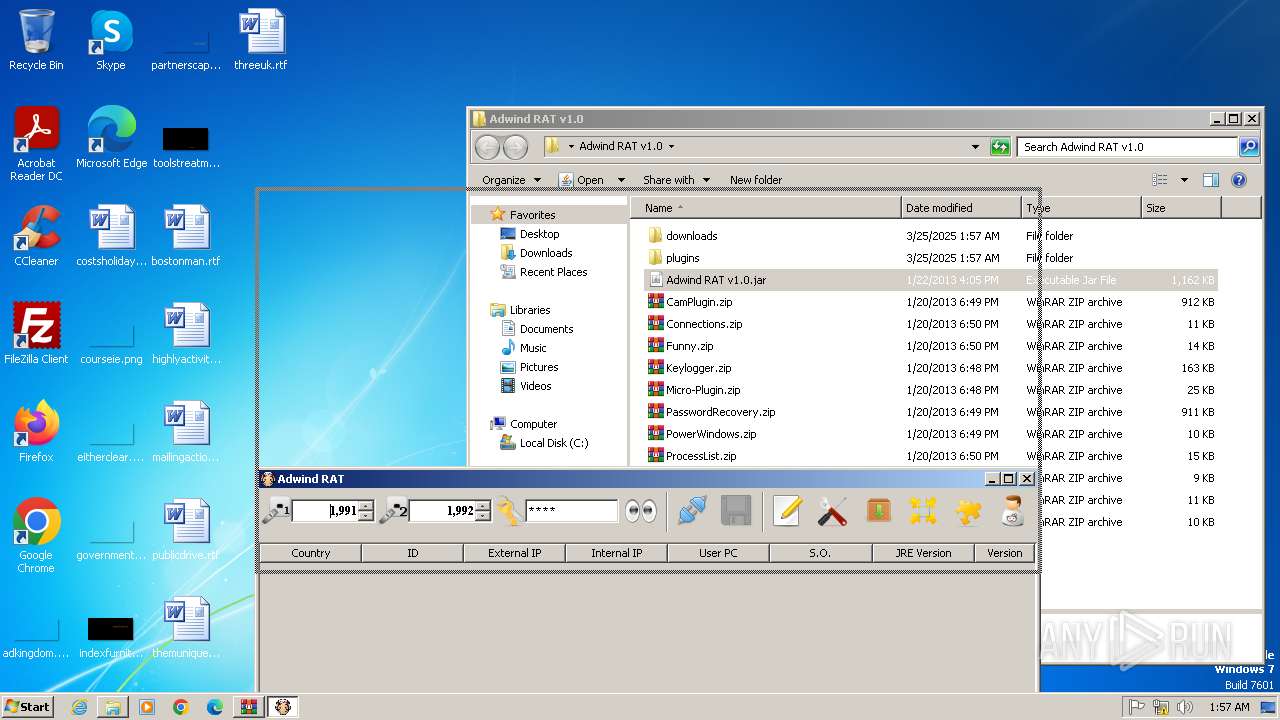Select Documents under Libraries
This screenshot has height=720, width=1280.
[x=546, y=329]
